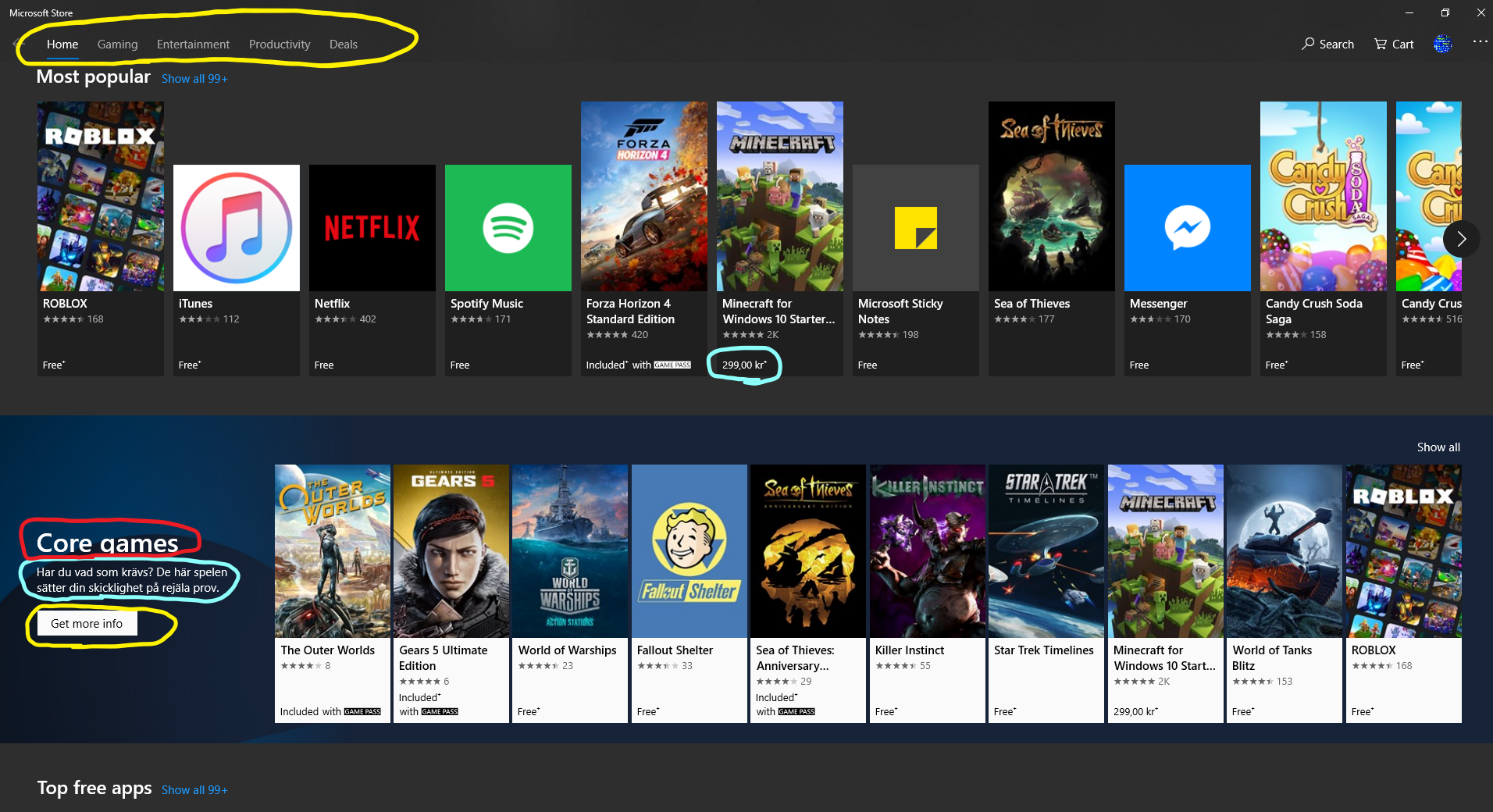Image resolution: width=1493 pixels, height=812 pixels.
Task: Open the Spotify Music app tile
Action: (x=508, y=270)
